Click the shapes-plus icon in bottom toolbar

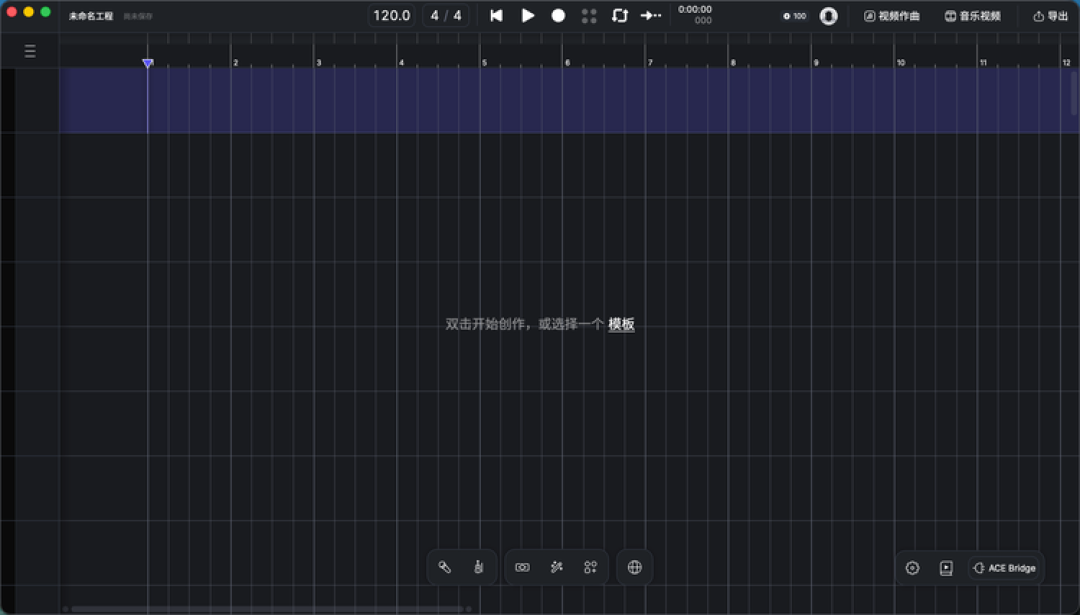(590, 567)
